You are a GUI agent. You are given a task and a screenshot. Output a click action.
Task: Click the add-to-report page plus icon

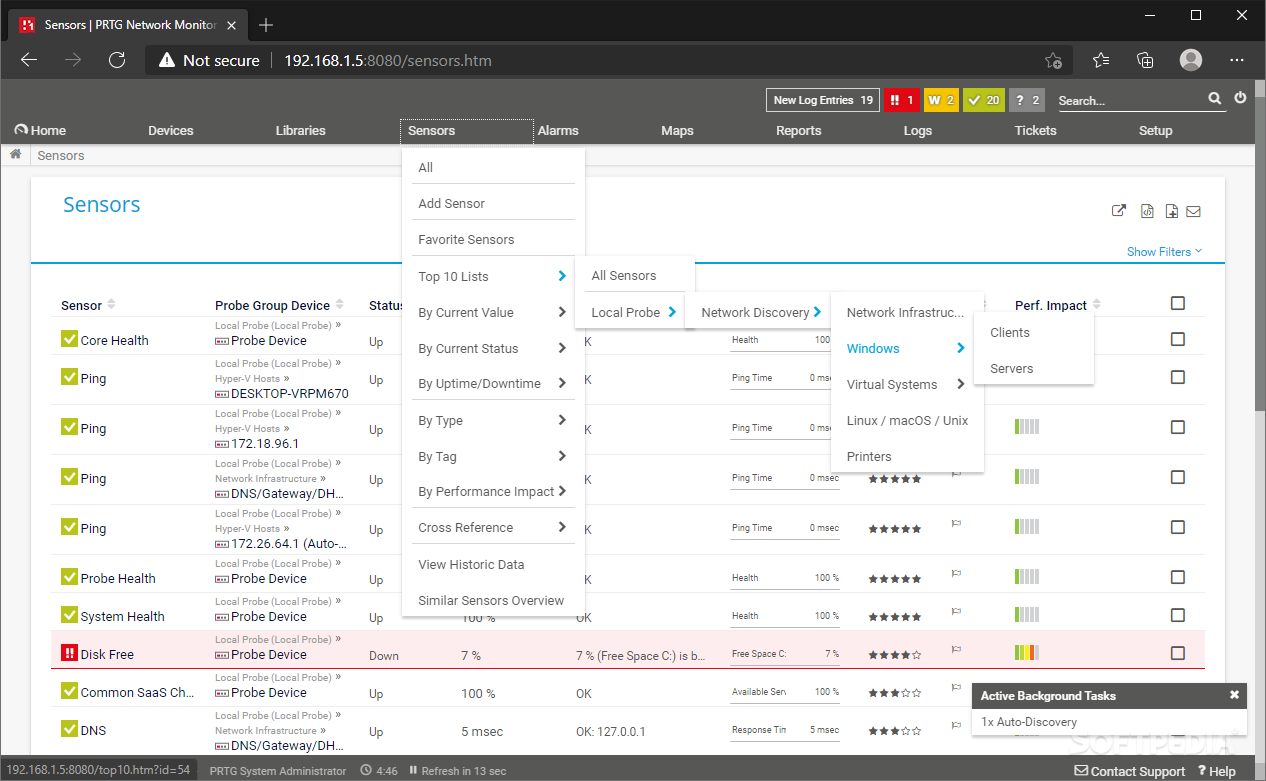tap(1172, 211)
